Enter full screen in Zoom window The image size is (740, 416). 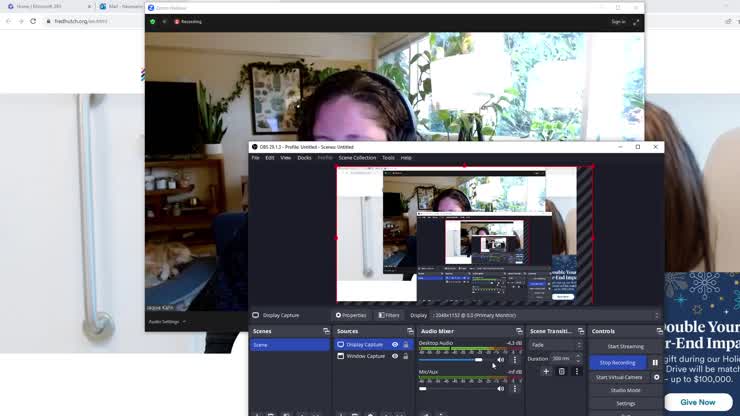point(635,21)
